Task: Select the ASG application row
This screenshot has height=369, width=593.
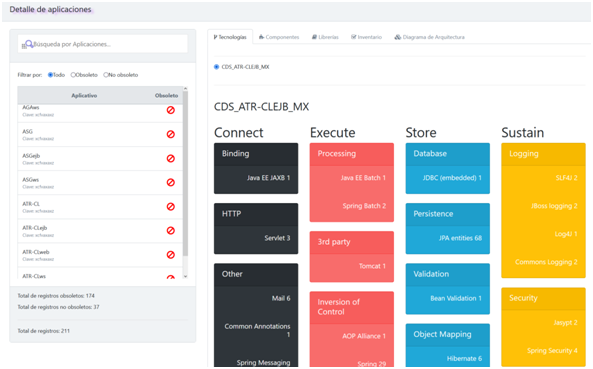Action: (100, 135)
